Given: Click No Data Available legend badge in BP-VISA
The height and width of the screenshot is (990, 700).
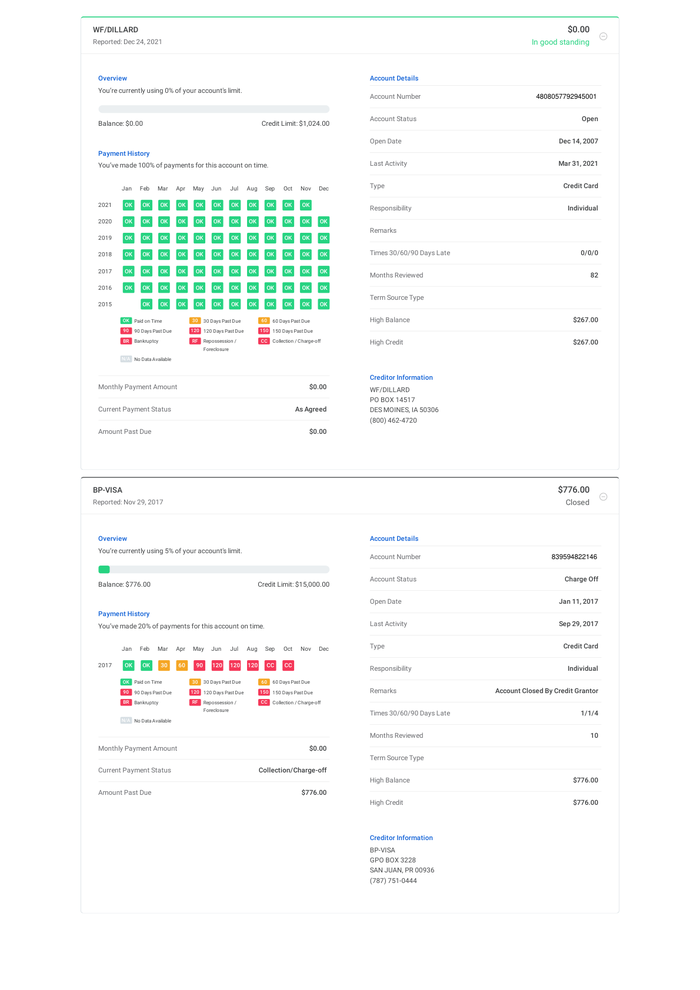Looking at the screenshot, I should [126, 720].
